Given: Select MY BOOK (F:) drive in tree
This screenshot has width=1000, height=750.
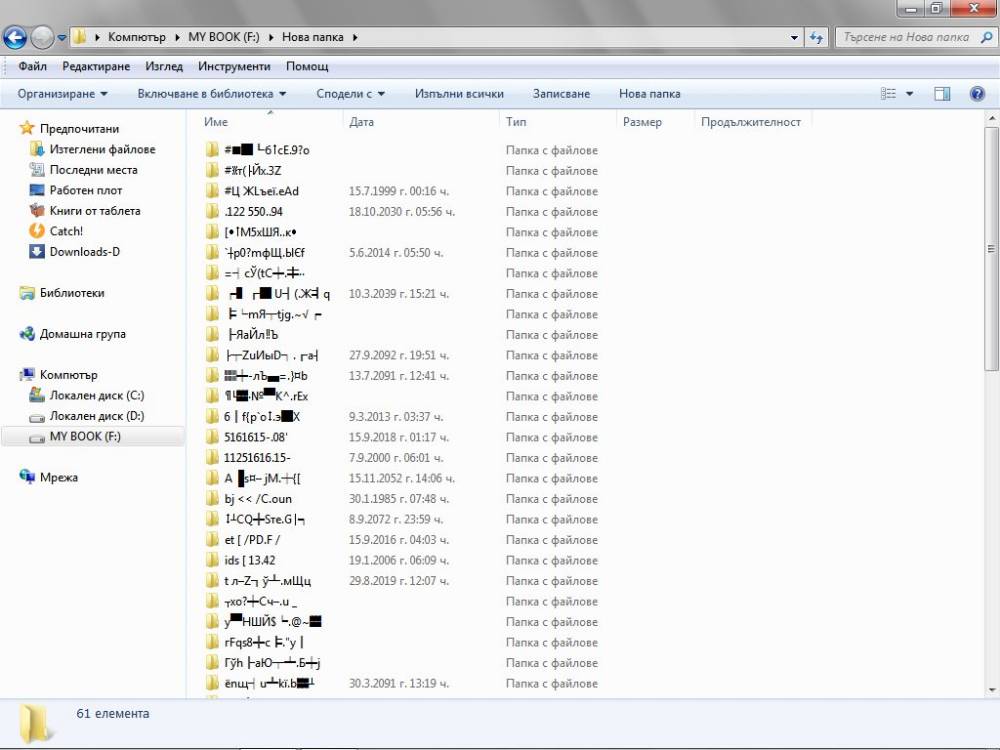Looking at the screenshot, I should coord(85,436).
